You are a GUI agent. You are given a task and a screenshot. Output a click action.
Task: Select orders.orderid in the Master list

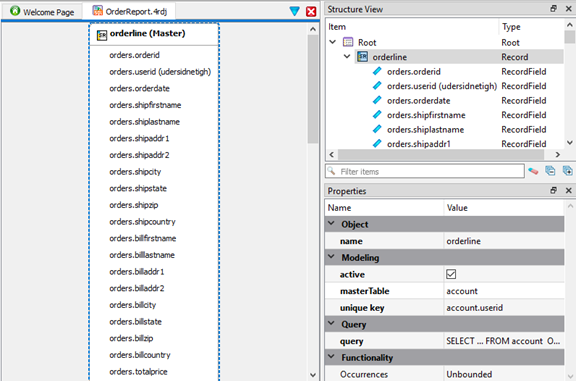(x=134, y=55)
